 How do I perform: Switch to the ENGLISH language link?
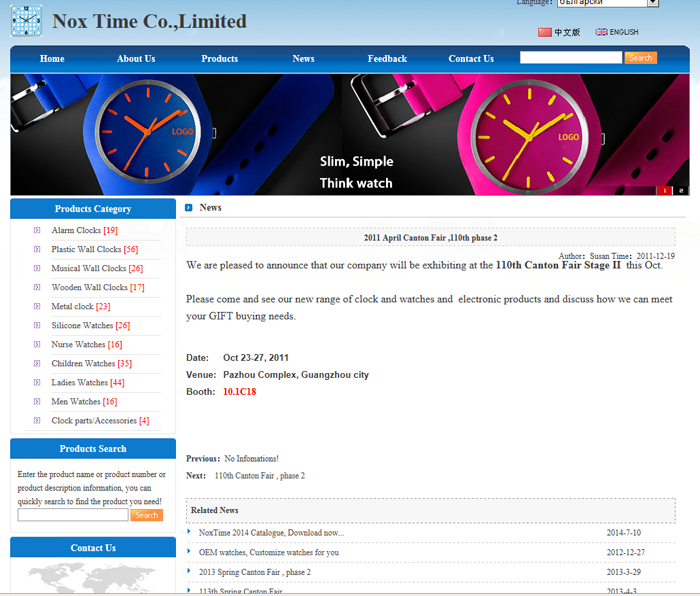pyautogui.click(x=624, y=32)
